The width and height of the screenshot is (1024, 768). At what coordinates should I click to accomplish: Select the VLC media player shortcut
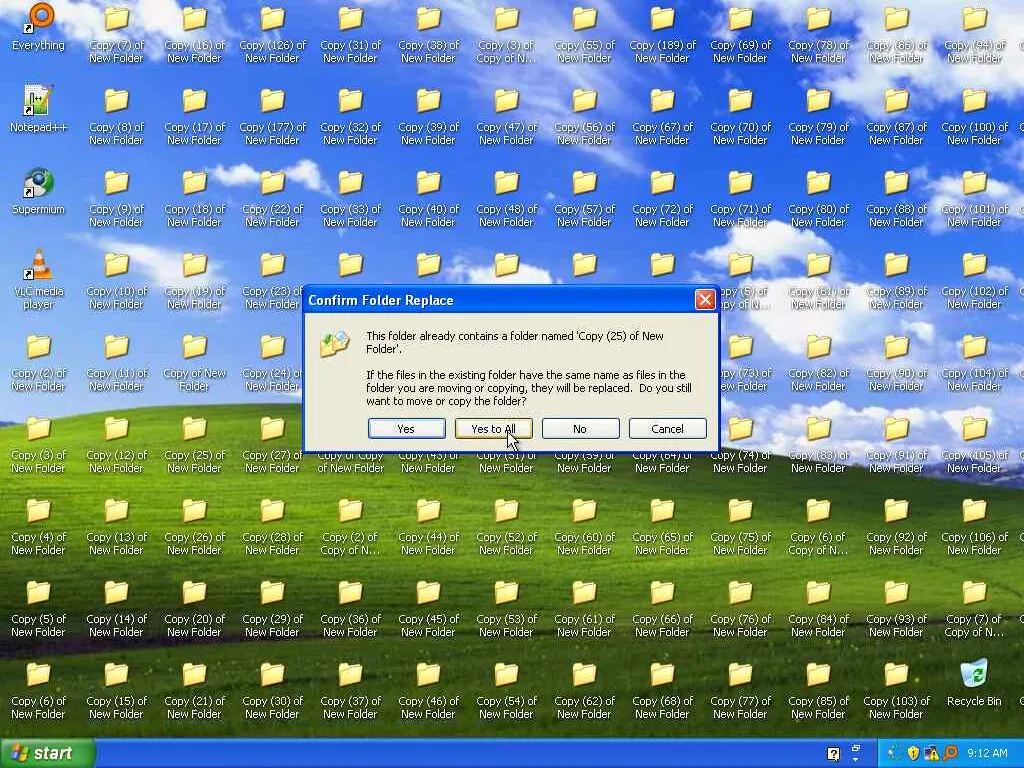39,280
